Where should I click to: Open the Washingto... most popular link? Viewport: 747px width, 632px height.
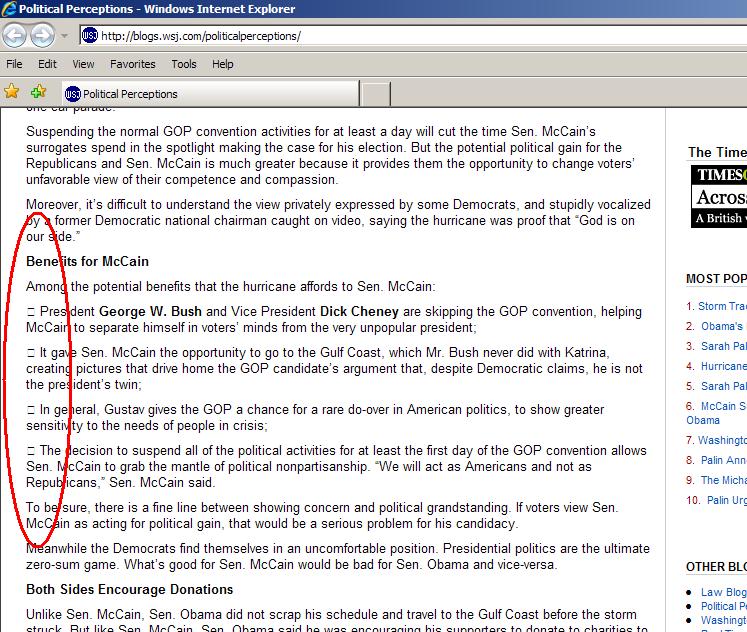click(x=722, y=440)
